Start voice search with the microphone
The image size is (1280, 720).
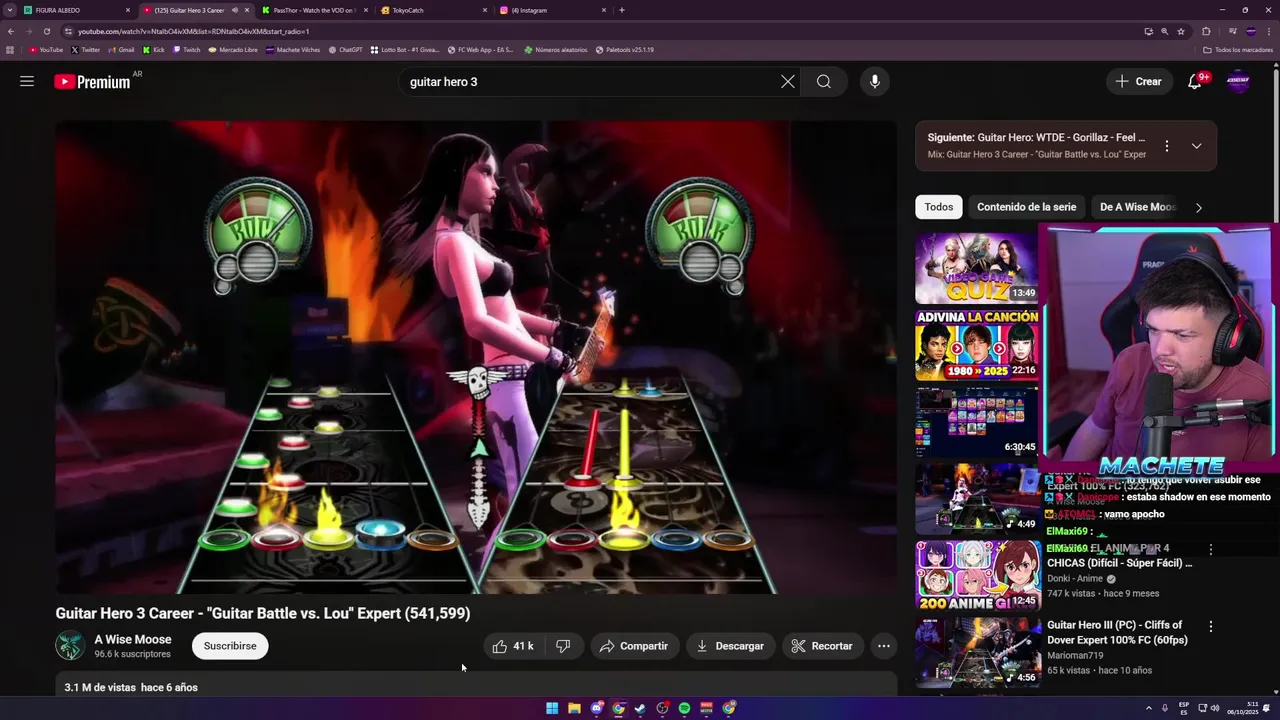pyautogui.click(x=875, y=82)
